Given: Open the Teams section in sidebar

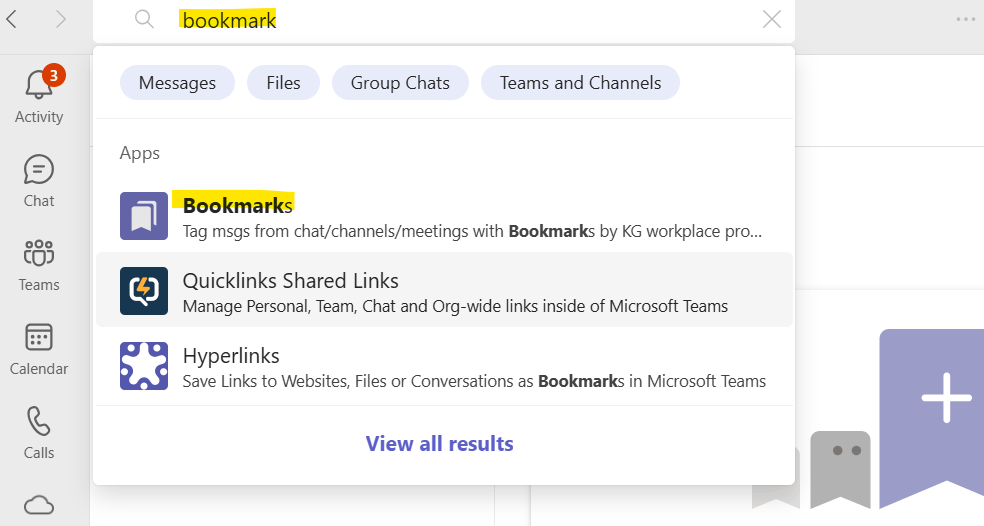Looking at the screenshot, I should point(39,265).
